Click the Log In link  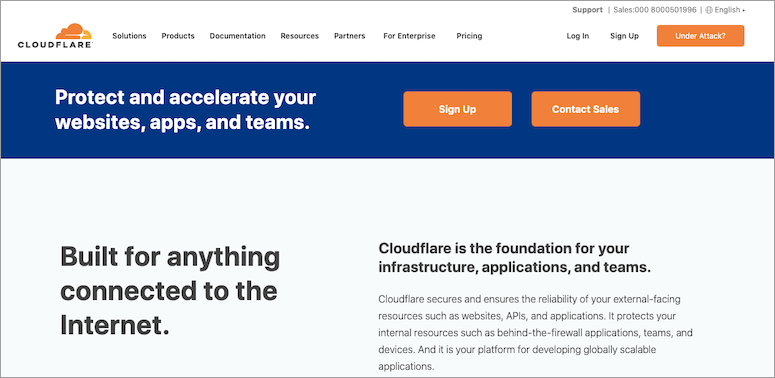pos(578,36)
